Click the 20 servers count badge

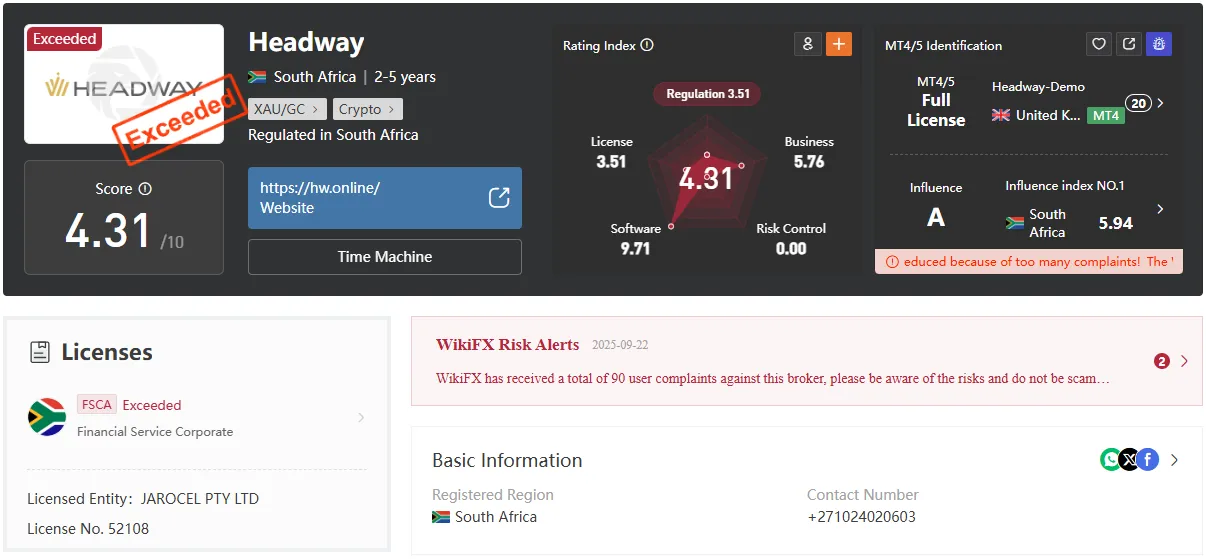pos(1138,103)
